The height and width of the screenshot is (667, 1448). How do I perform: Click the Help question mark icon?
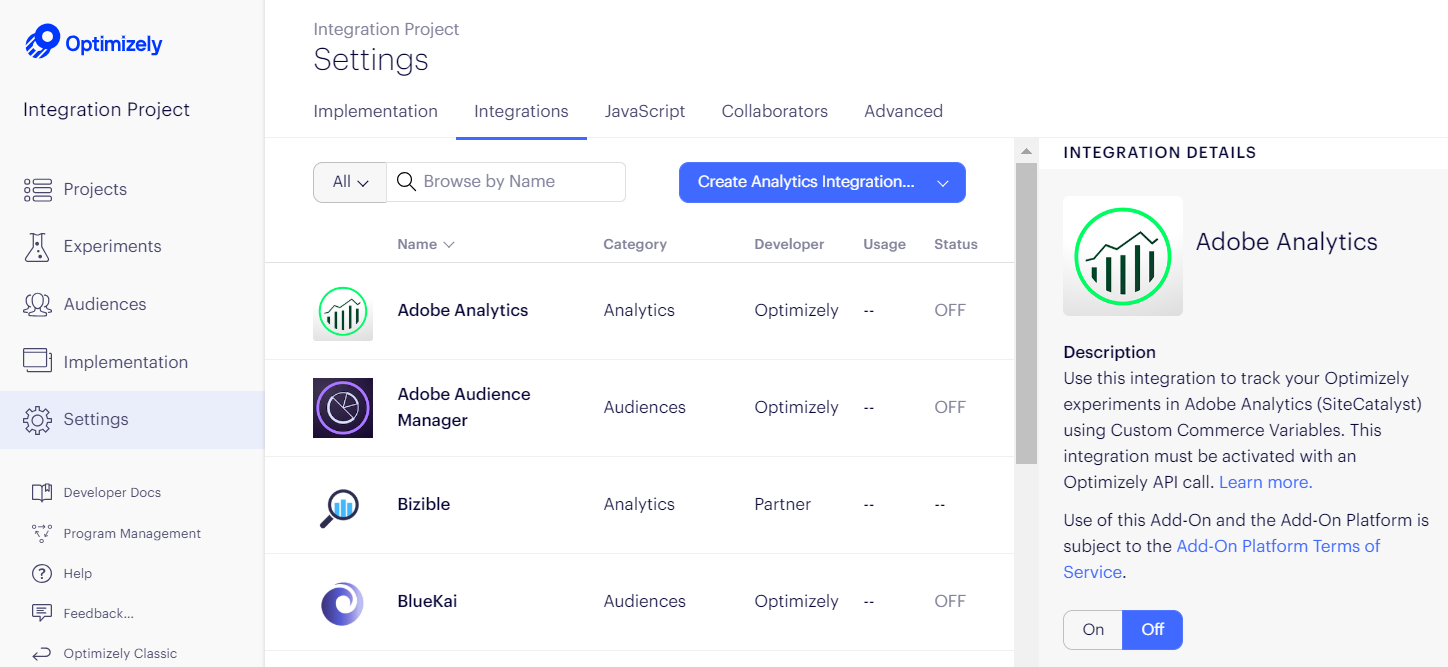tap(41, 574)
